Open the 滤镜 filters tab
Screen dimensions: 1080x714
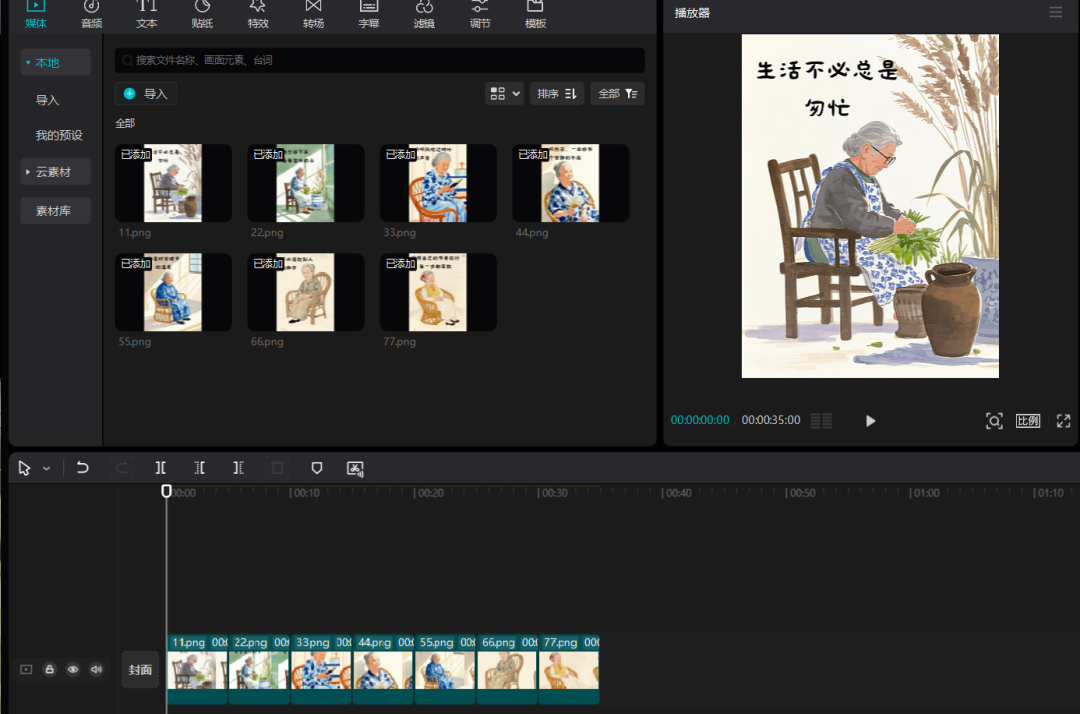point(424,14)
